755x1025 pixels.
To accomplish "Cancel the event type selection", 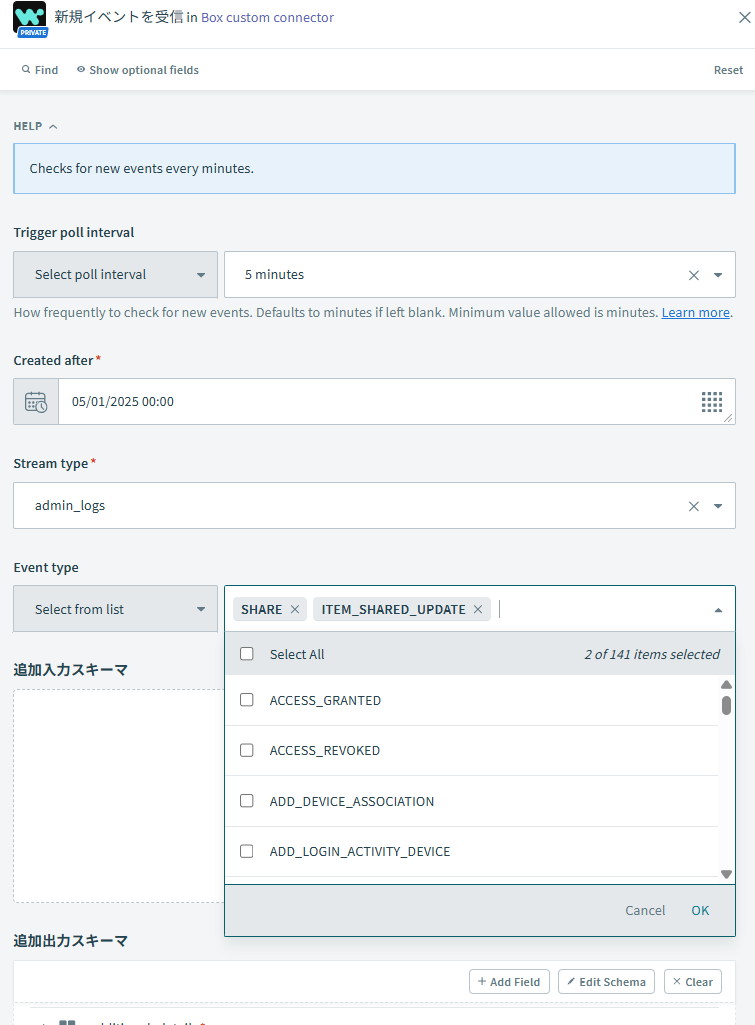I will click(645, 911).
